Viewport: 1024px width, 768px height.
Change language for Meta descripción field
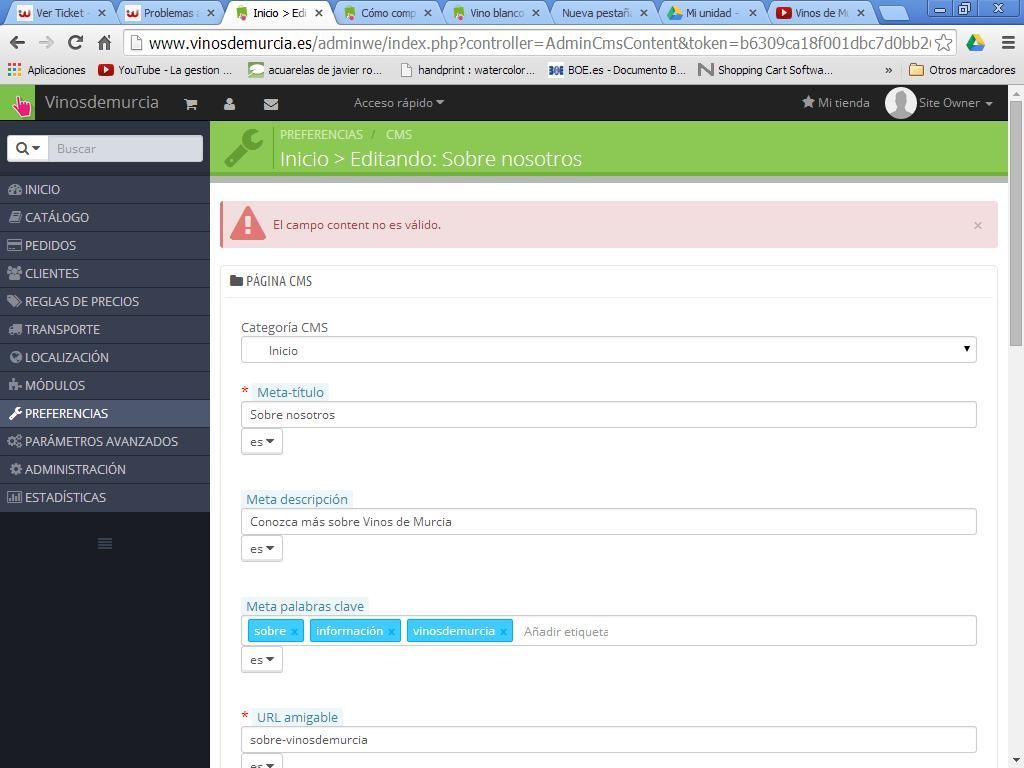[x=262, y=549]
